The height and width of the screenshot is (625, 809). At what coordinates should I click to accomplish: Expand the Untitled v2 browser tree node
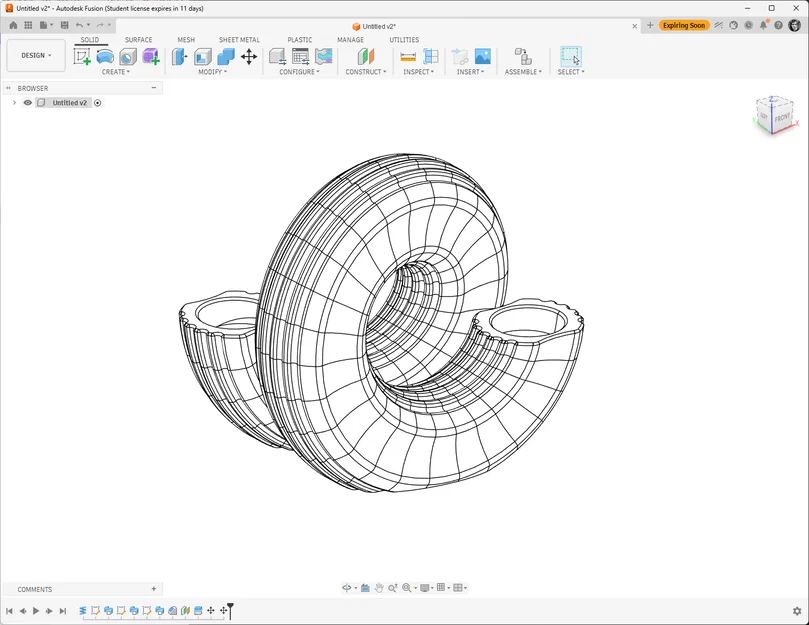pos(14,103)
